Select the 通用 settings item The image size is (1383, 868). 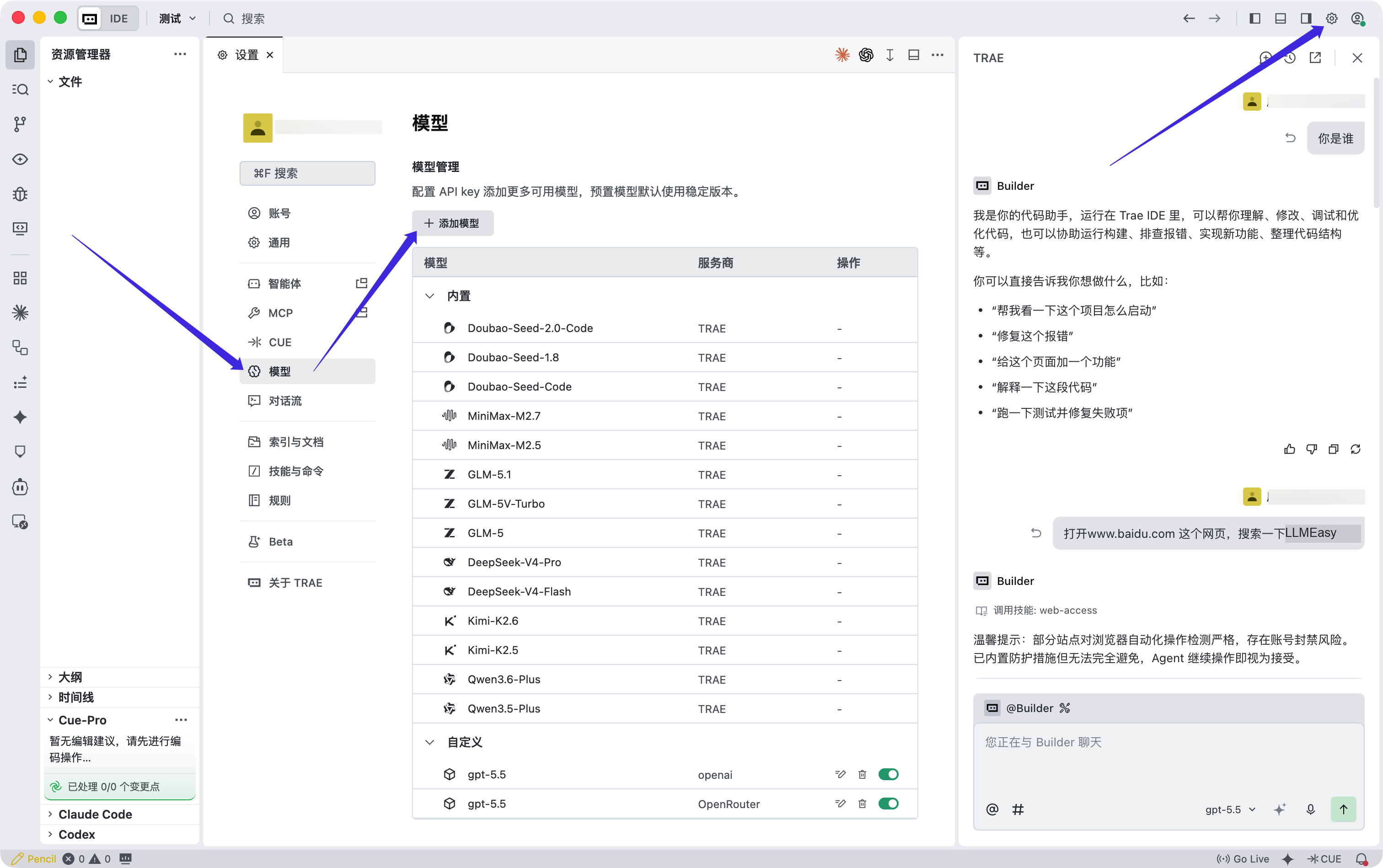pos(307,242)
